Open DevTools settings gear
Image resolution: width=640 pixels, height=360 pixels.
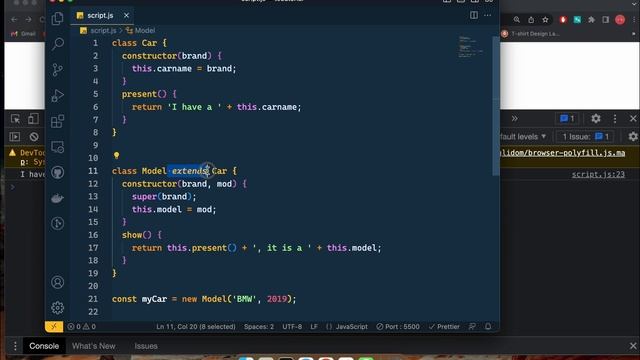(x=596, y=119)
